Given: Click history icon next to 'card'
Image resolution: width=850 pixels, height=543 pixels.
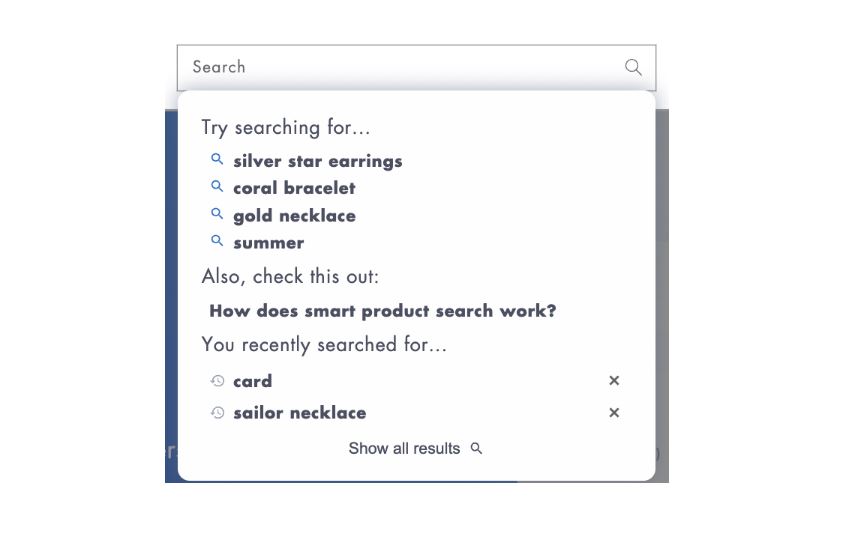Looking at the screenshot, I should tap(217, 381).
